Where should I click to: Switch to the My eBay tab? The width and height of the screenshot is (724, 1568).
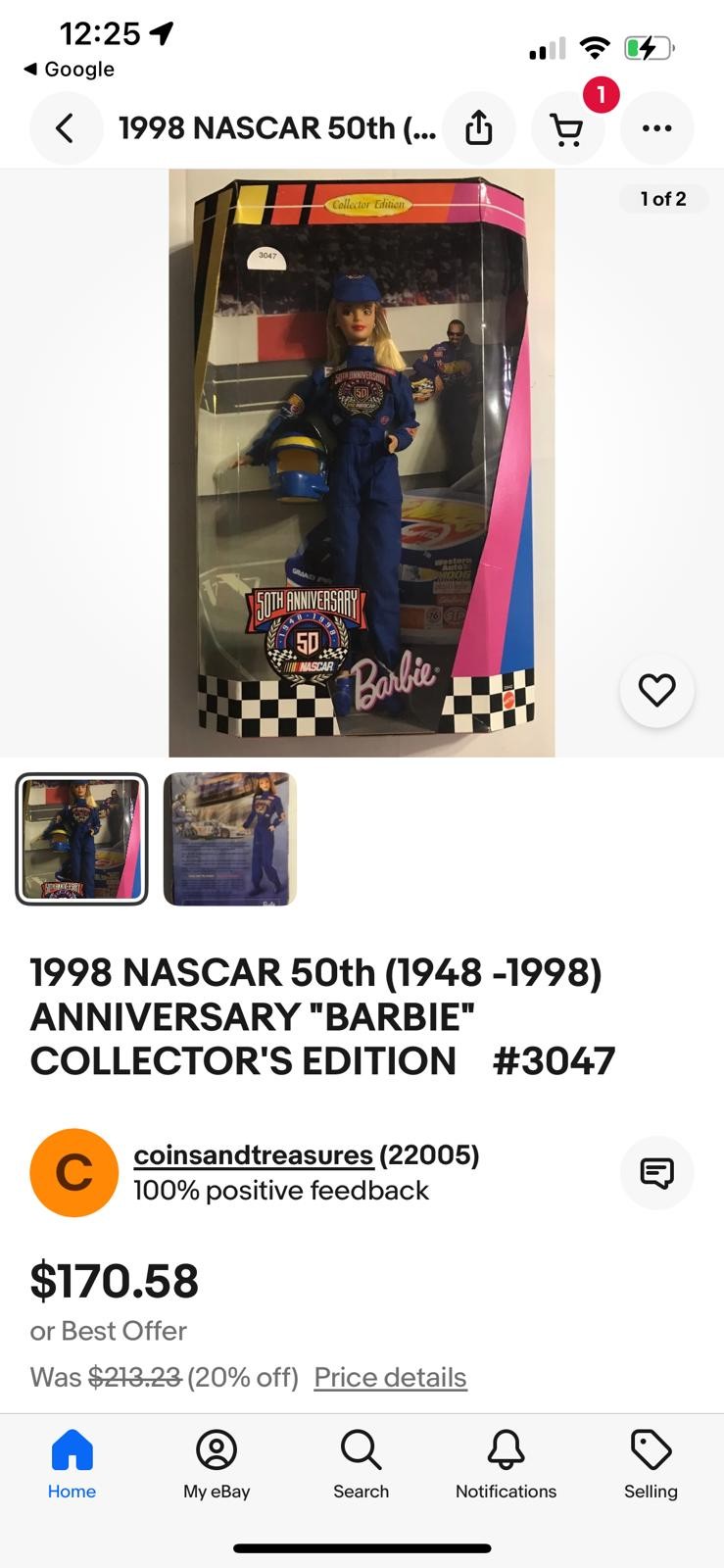217,1464
